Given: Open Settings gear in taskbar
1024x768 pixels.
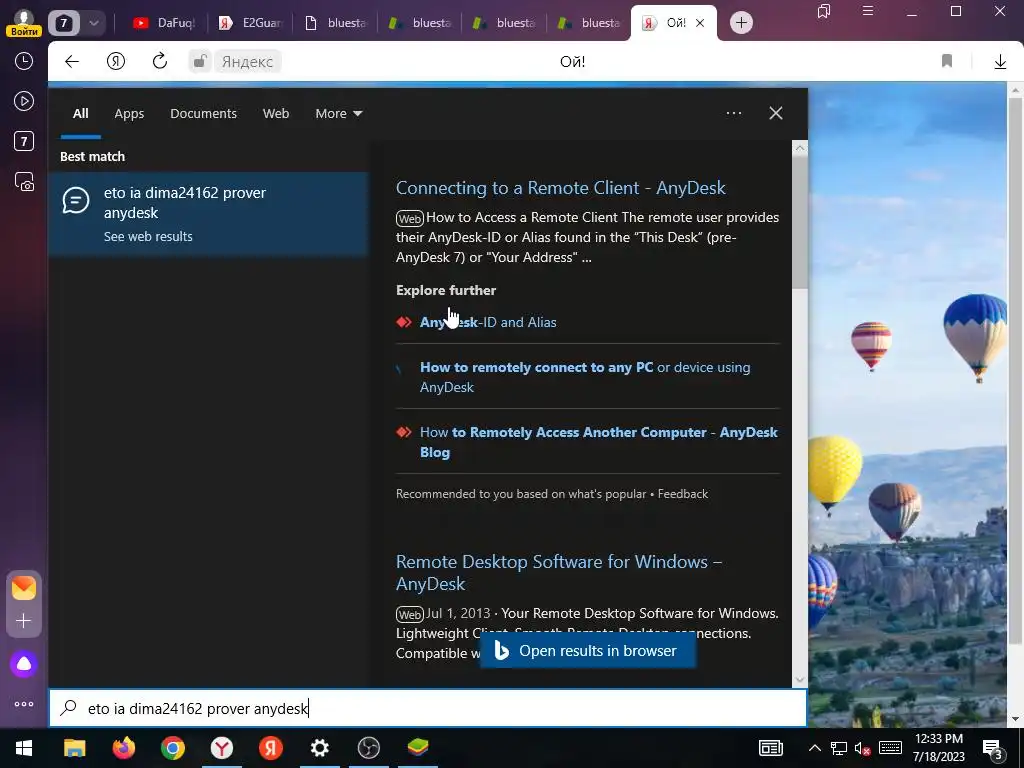Looking at the screenshot, I should pyautogui.click(x=319, y=748).
